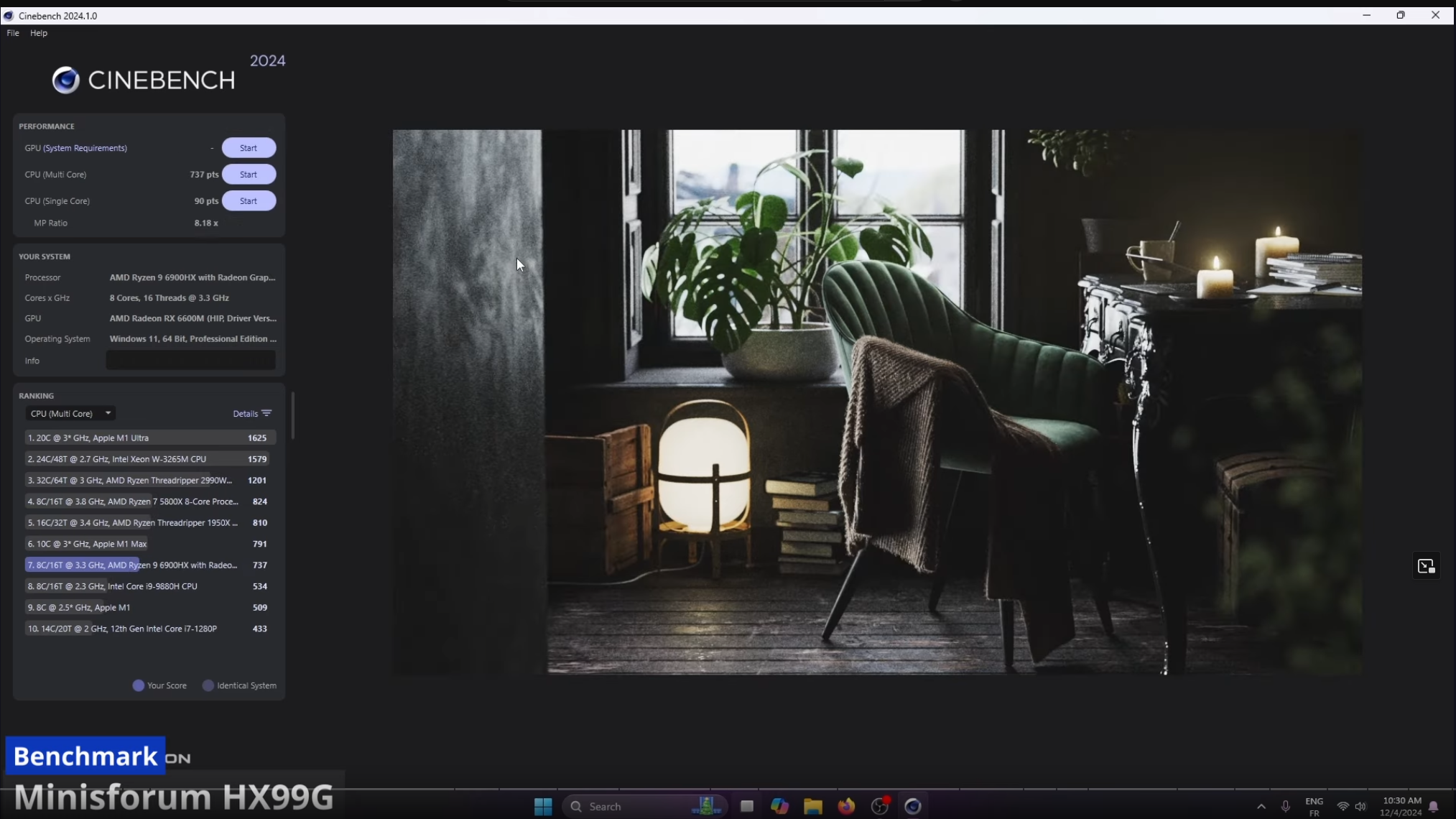Click the Windows 11 Operating System value
This screenshot has width=1456, height=819.
[193, 339]
